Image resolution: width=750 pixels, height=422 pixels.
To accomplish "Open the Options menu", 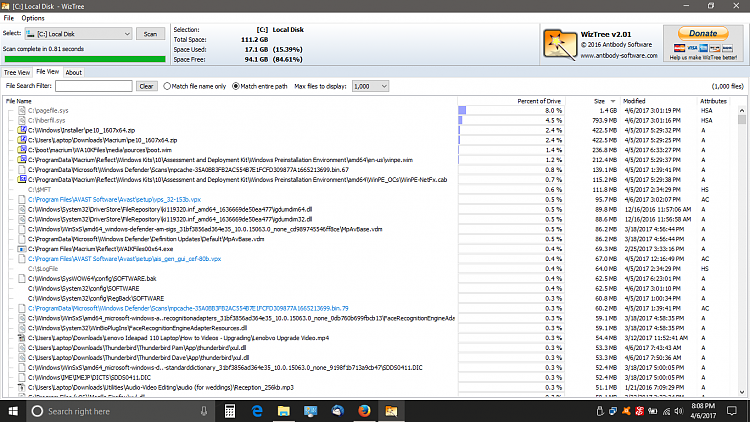I will [33, 18].
